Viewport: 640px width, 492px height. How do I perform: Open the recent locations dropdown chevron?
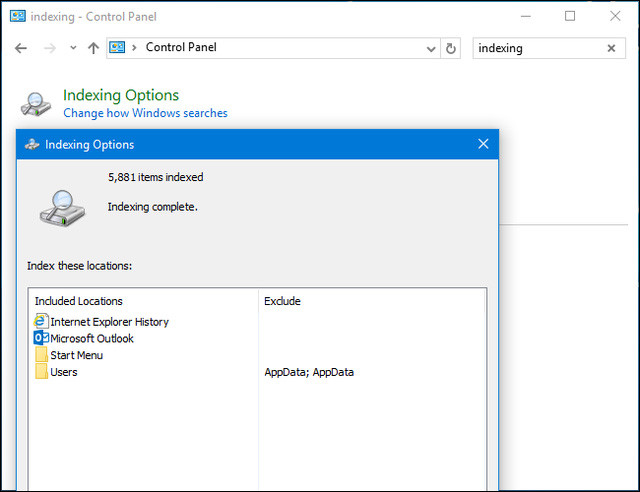[73, 48]
